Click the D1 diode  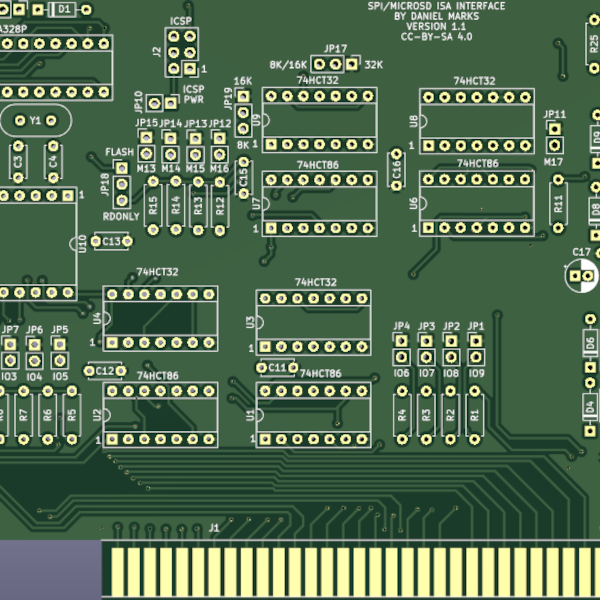pos(63,9)
